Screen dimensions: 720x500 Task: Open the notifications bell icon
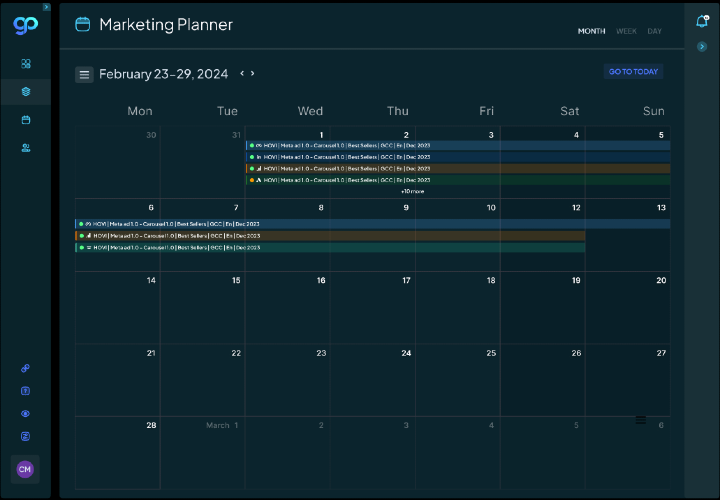tap(701, 22)
